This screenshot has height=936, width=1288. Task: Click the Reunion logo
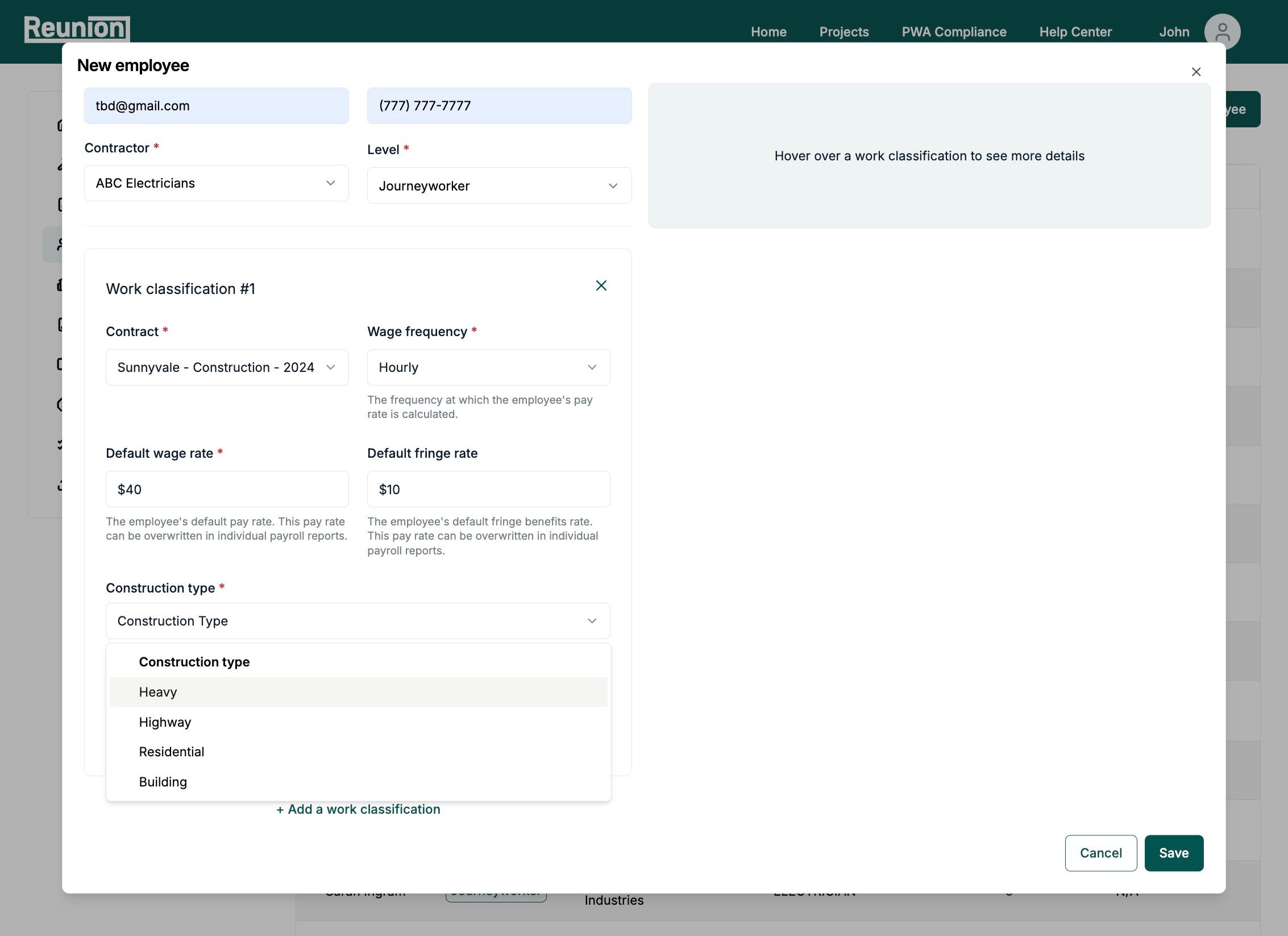coord(77,28)
